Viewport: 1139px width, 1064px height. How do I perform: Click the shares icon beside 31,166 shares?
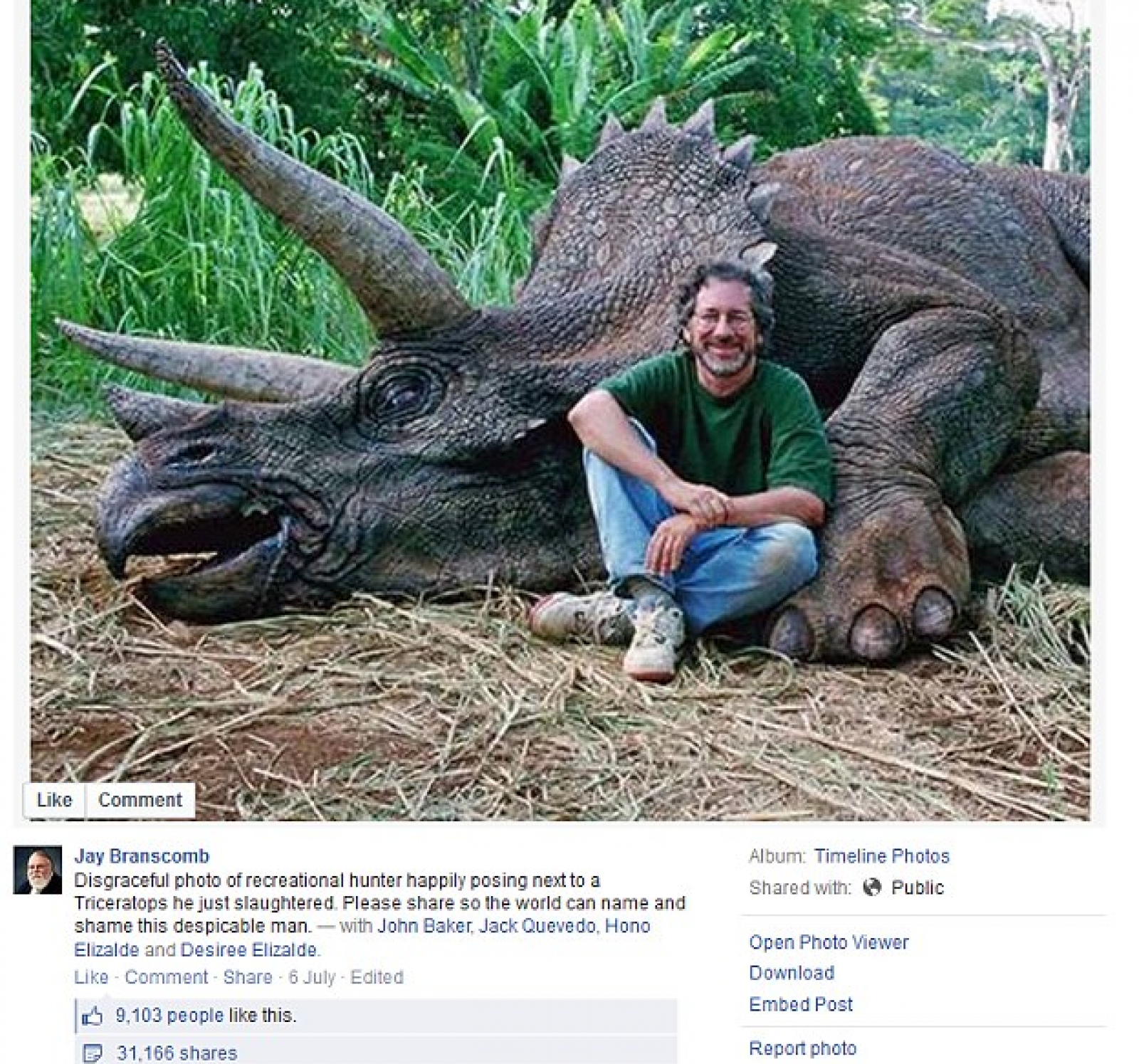coord(93,1053)
